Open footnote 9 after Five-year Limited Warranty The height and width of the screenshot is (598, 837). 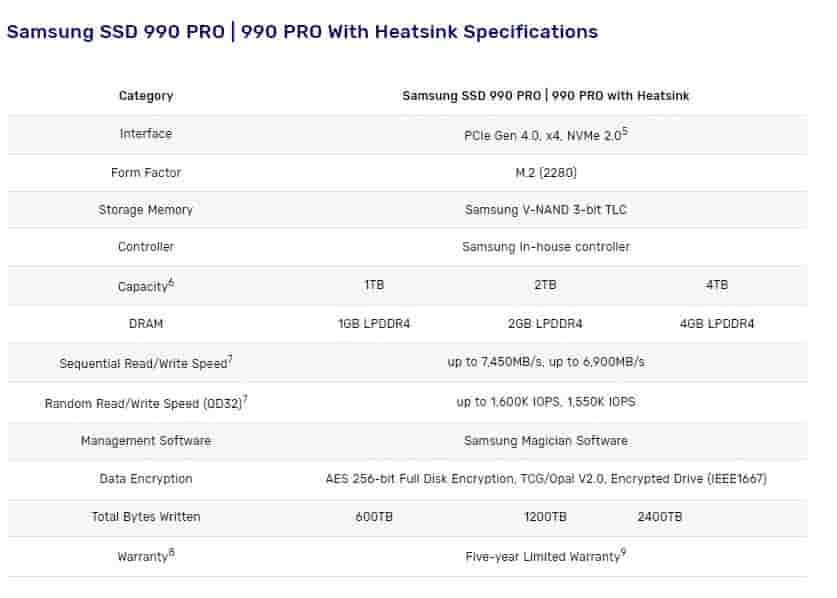click(623, 552)
